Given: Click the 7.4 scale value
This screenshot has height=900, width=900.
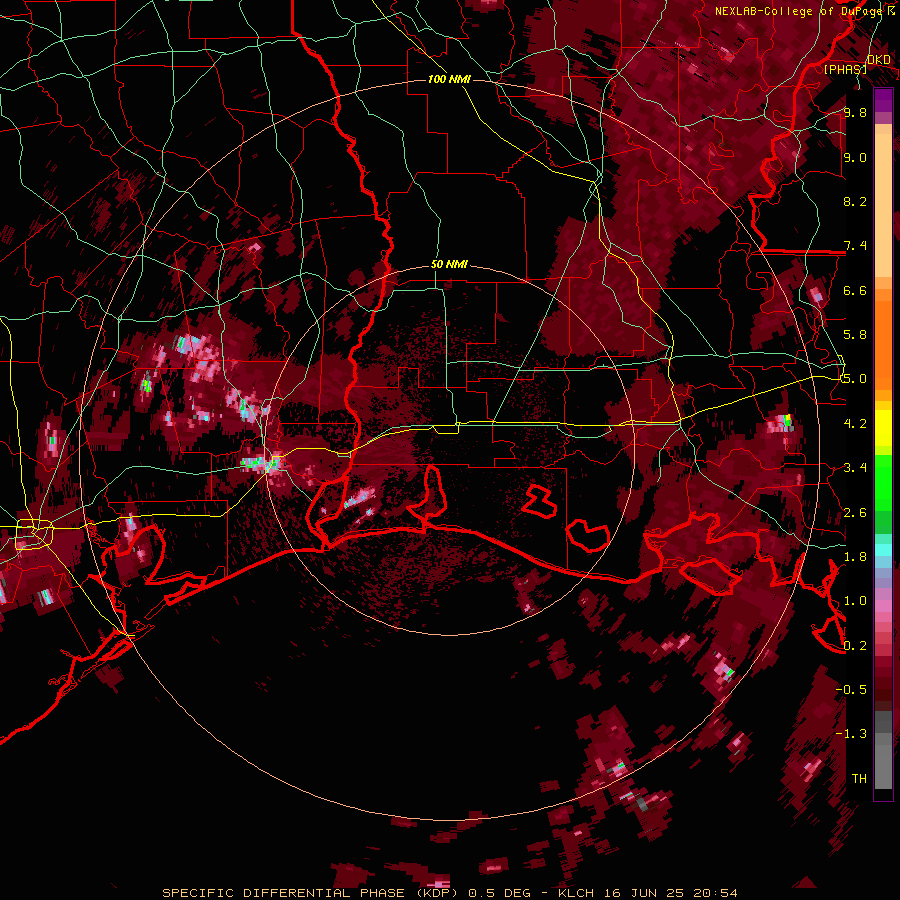Looking at the screenshot, I should point(855,246).
